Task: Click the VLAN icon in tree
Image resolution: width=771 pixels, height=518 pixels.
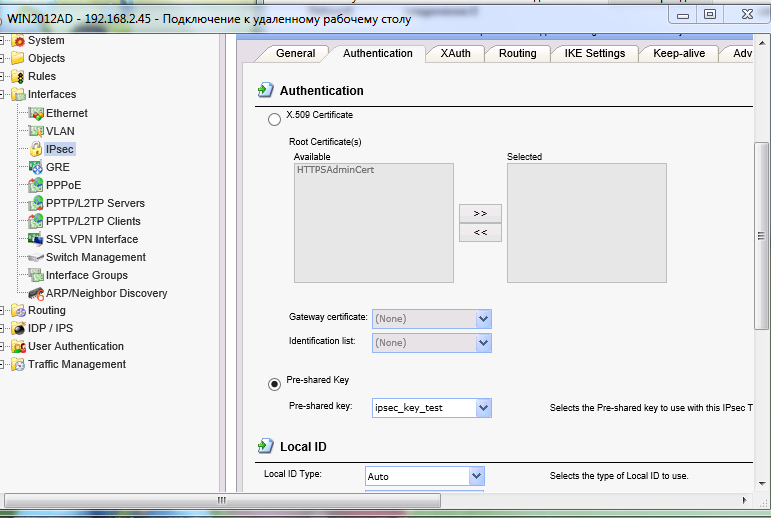Action: click(36, 131)
